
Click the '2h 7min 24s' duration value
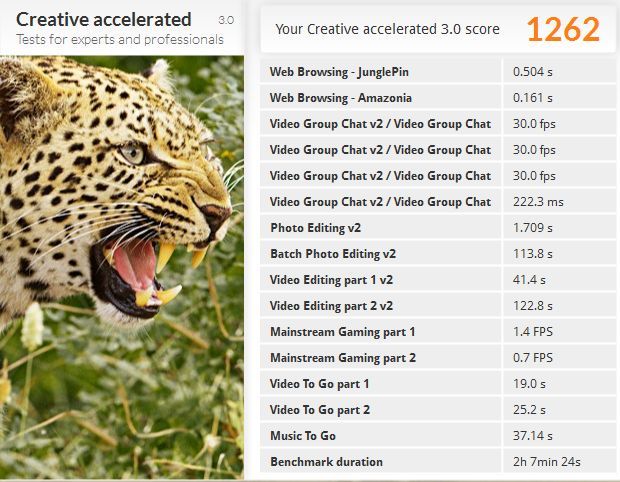[x=546, y=461]
